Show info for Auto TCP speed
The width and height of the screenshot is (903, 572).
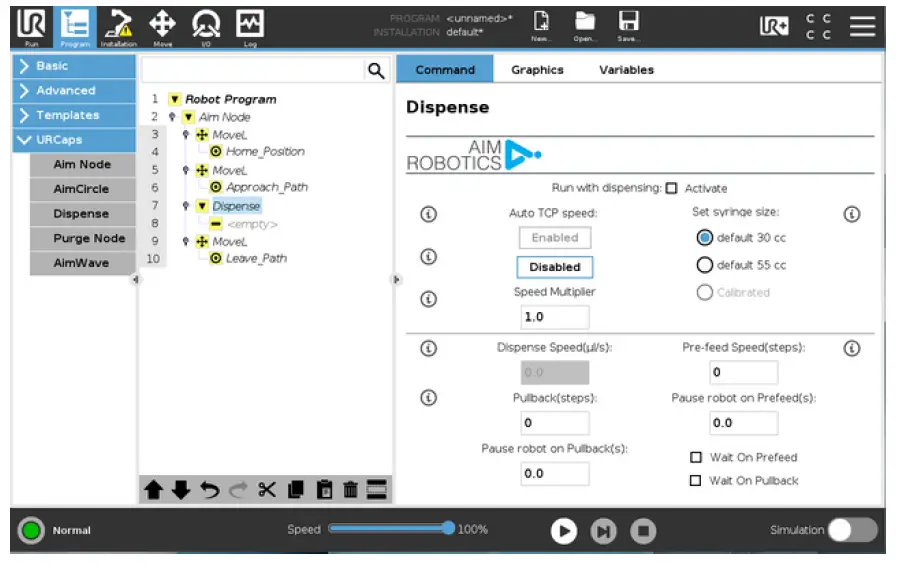(428, 214)
